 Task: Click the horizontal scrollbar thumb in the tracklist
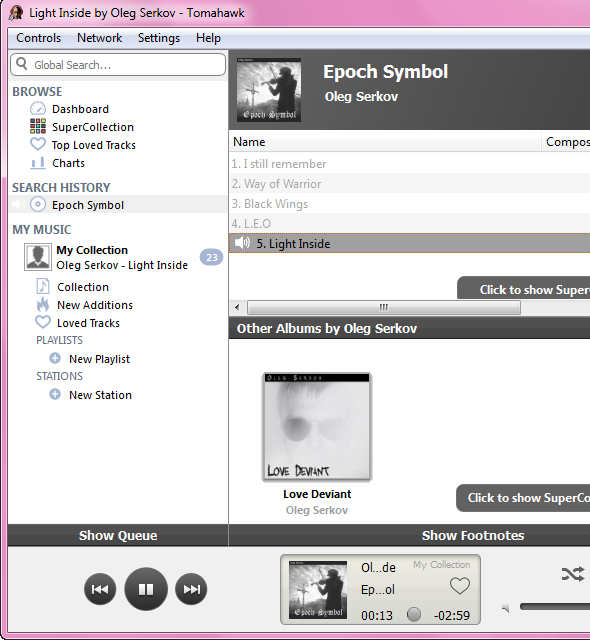pos(384,307)
